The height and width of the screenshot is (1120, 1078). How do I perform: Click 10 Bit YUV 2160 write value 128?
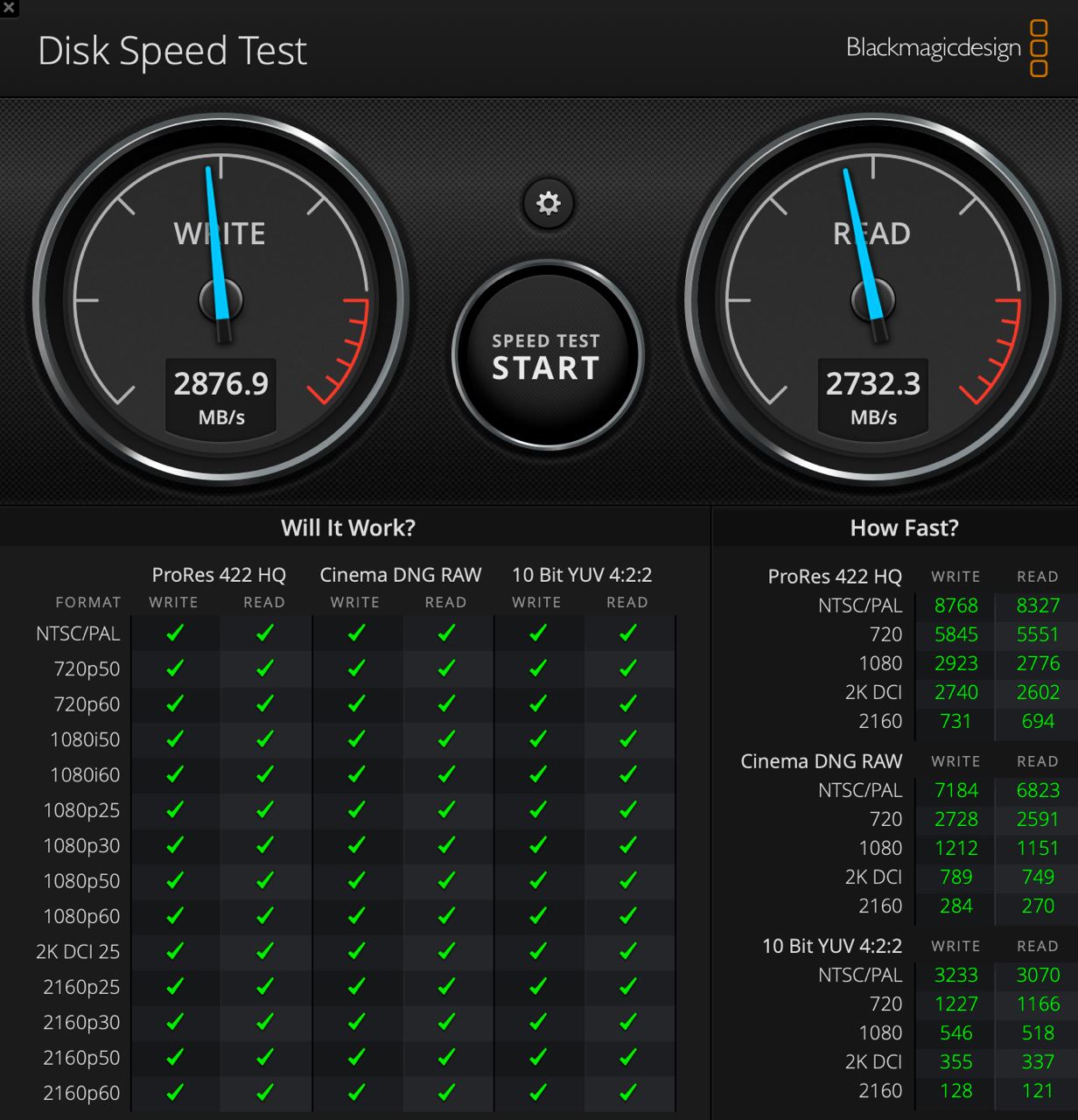click(956, 1090)
